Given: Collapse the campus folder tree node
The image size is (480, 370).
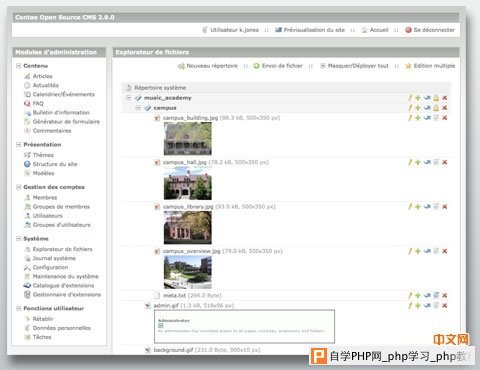Looking at the screenshot, I should tap(138, 108).
